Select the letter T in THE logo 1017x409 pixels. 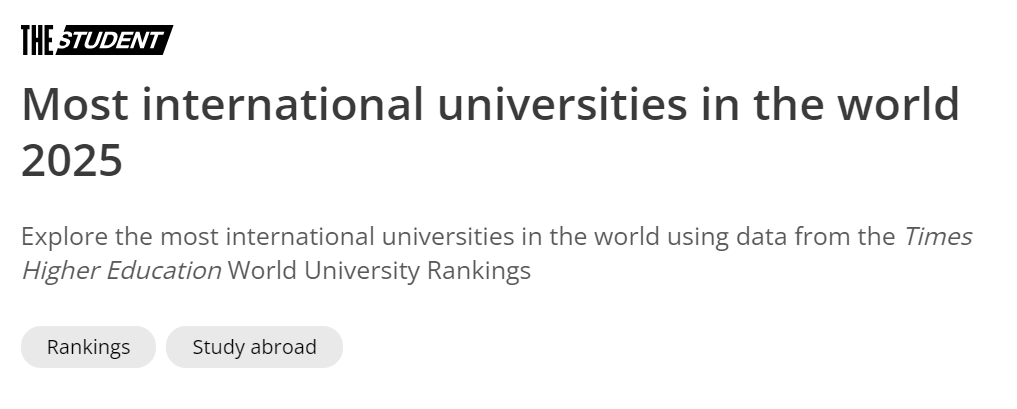26,40
